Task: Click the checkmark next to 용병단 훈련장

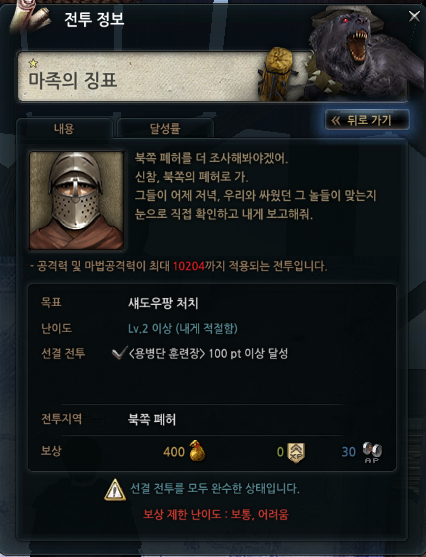Action: click(119, 353)
